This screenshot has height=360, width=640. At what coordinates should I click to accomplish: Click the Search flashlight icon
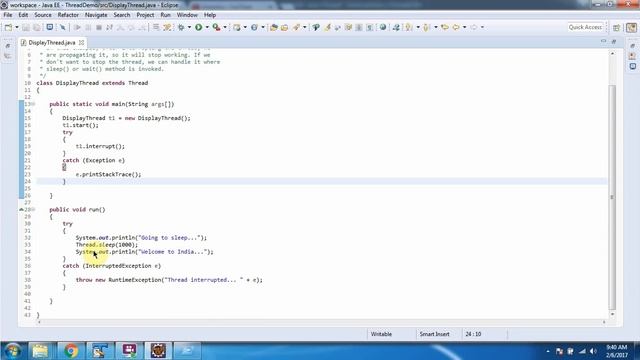[296, 27]
